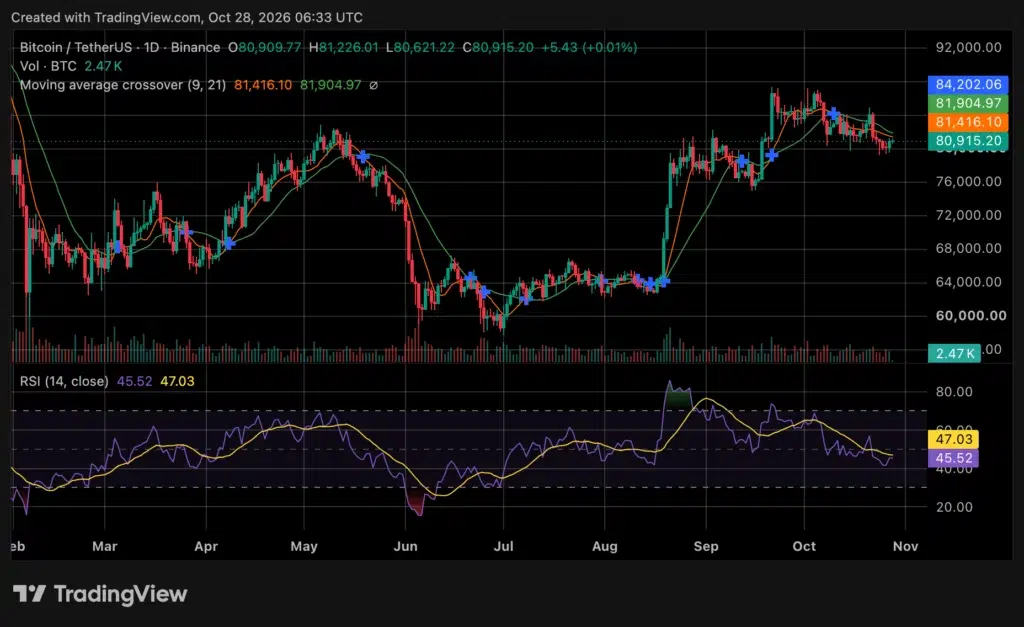This screenshot has height=627, width=1024.
Task: Click the close price C80,915.20 in the header
Action: (498, 47)
